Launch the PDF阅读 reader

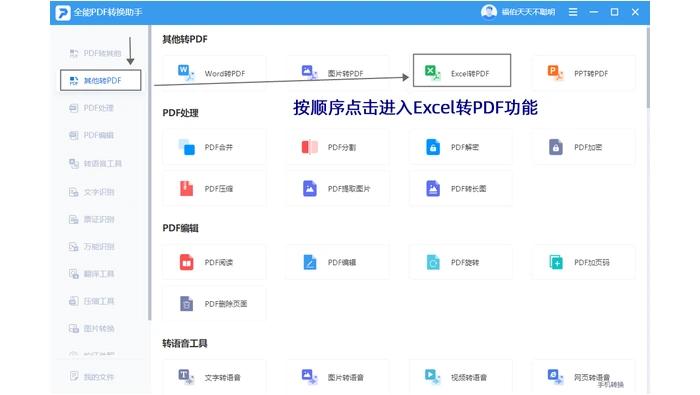(x=214, y=262)
